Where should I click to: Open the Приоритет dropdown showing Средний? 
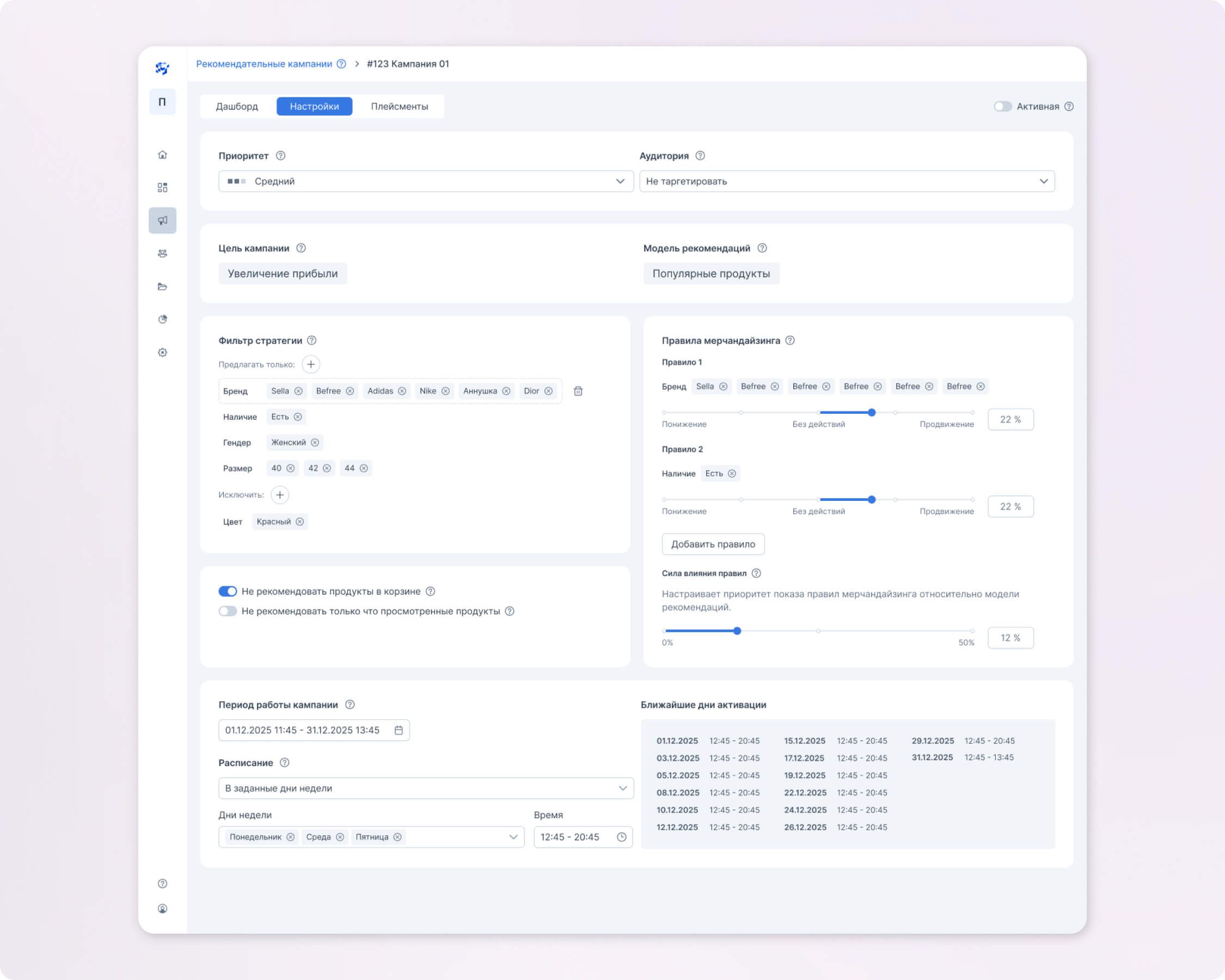pos(426,181)
